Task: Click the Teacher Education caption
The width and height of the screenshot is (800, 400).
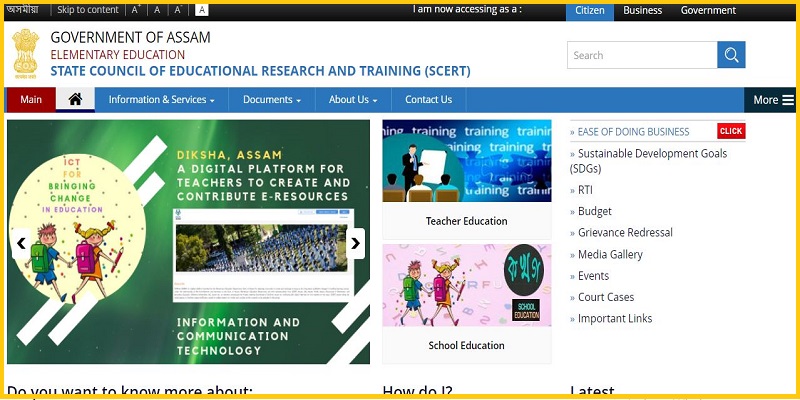Action: [467, 221]
